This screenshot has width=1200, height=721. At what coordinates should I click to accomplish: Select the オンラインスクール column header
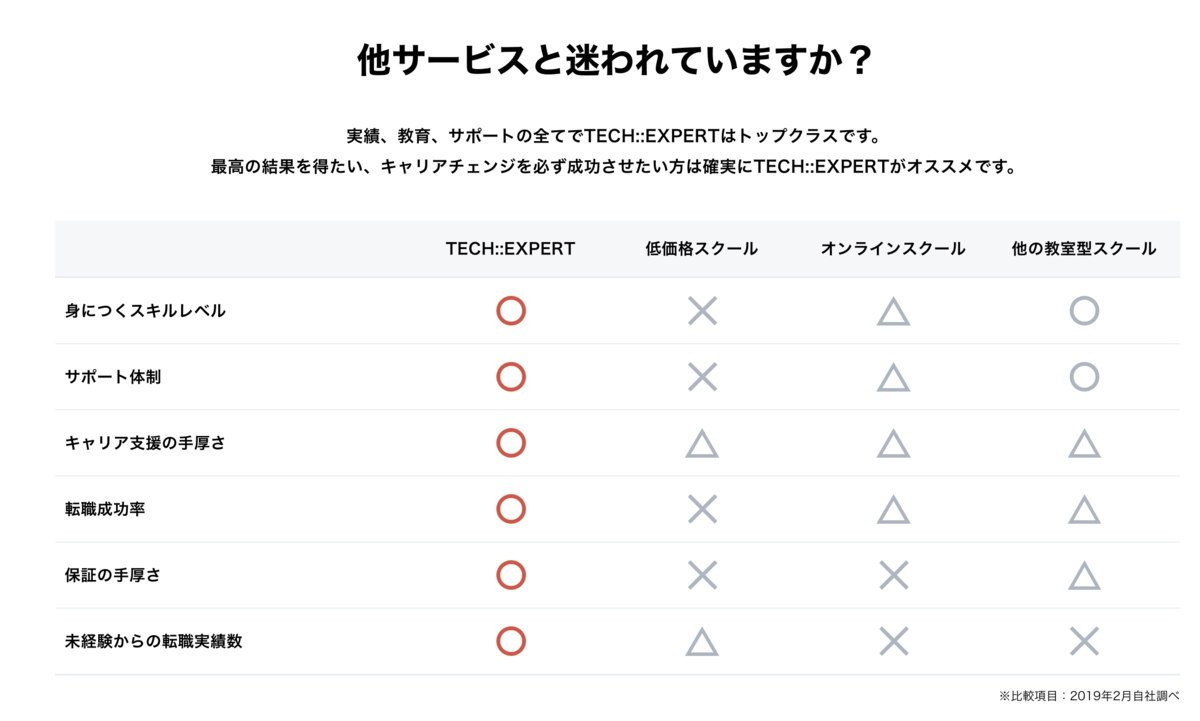click(893, 249)
